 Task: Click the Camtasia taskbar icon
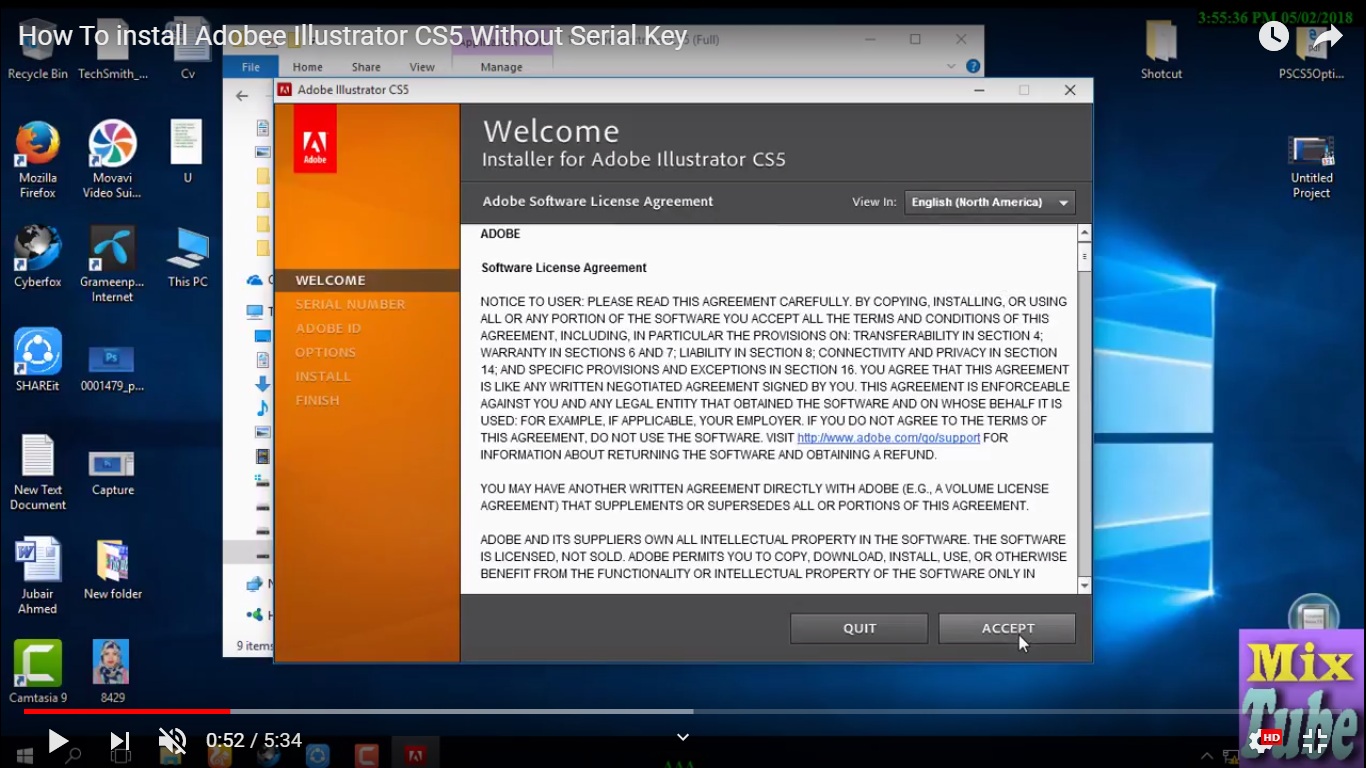367,755
